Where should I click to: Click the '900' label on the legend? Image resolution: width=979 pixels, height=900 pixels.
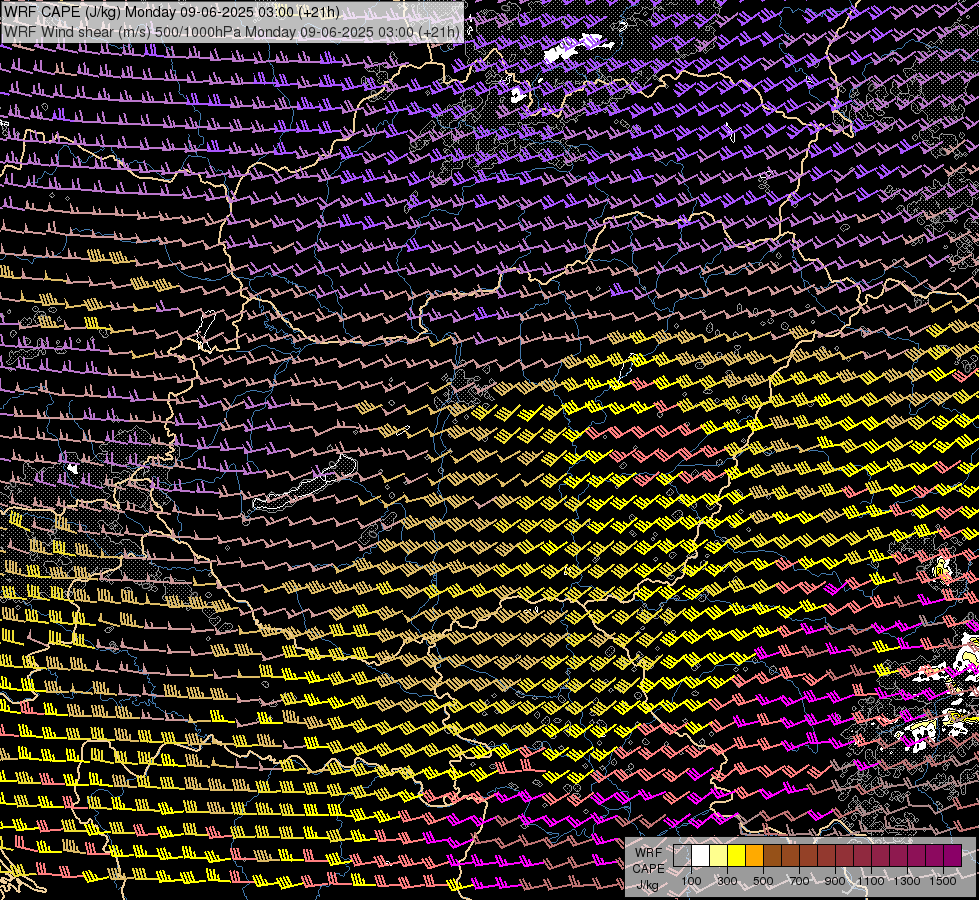point(835,881)
